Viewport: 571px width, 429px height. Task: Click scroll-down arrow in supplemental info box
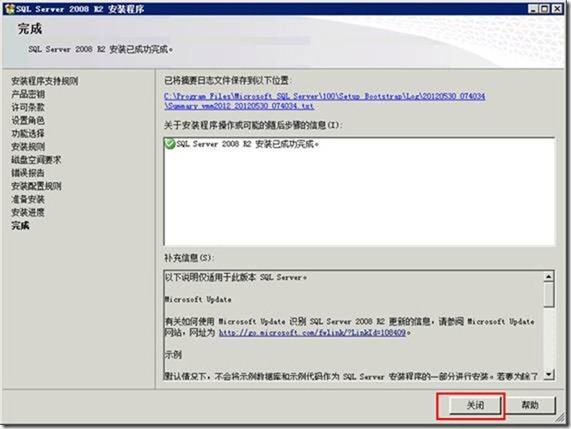(x=549, y=374)
